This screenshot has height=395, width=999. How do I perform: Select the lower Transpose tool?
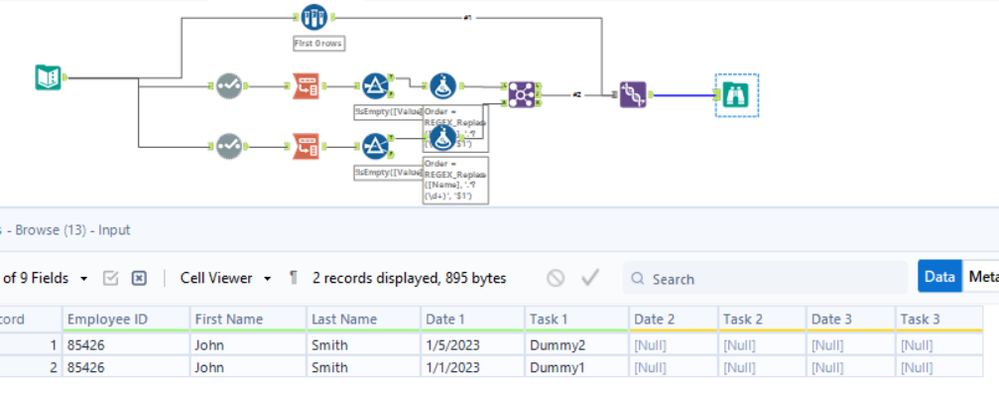305,146
